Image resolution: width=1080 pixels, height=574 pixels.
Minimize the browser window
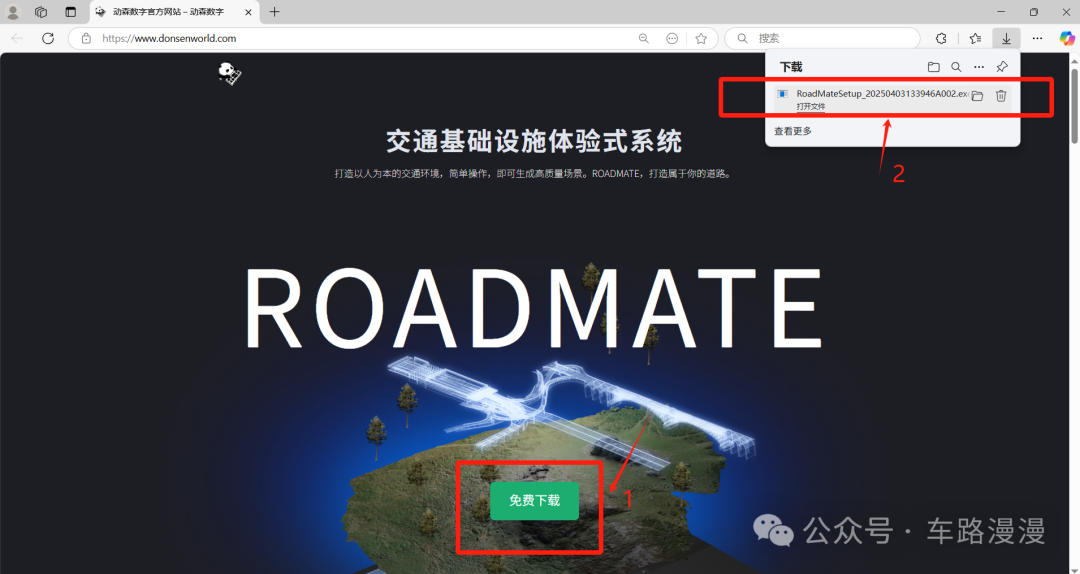[1001, 12]
